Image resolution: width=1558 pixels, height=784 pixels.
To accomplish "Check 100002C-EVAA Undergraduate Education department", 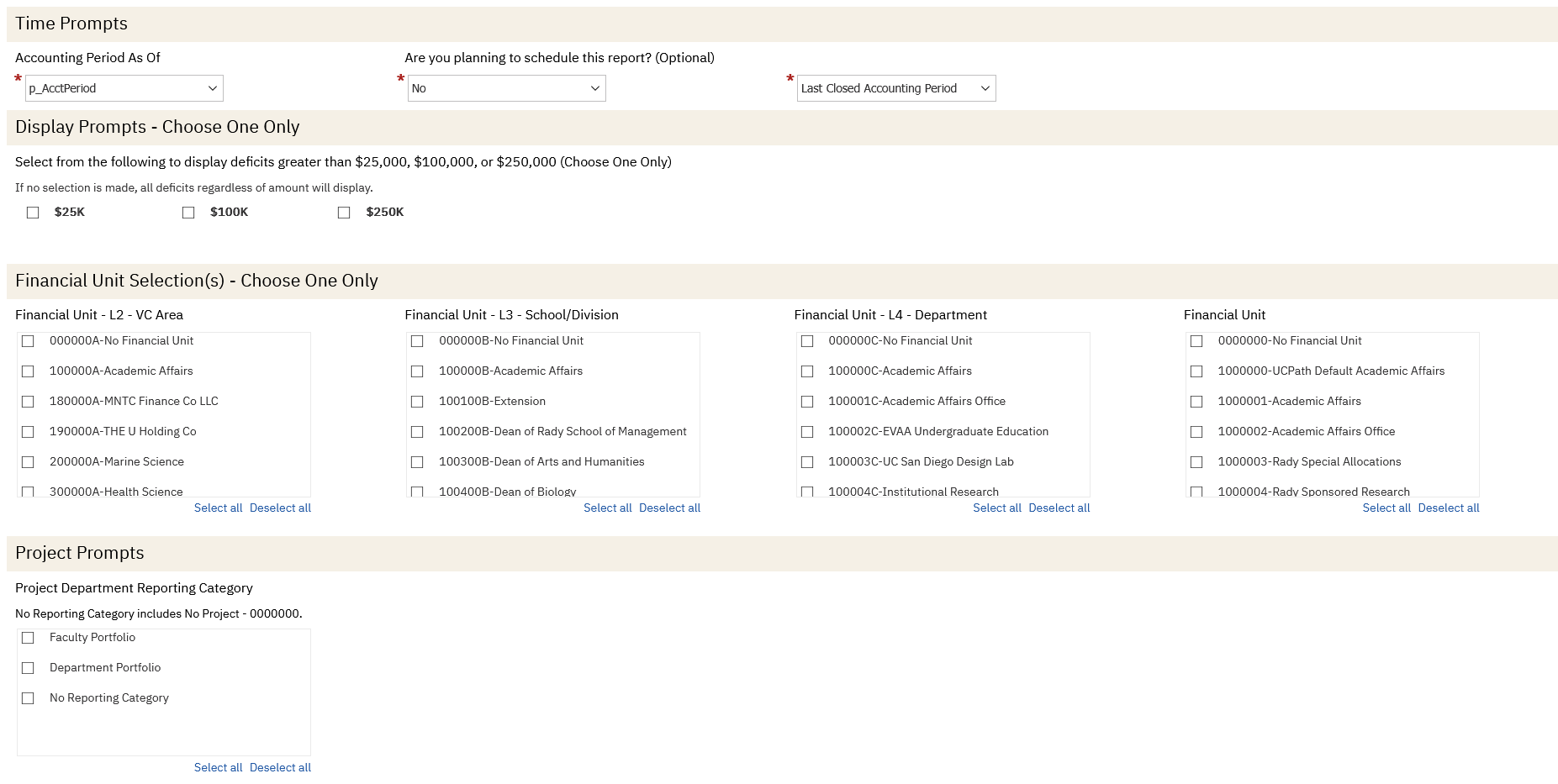I will (807, 432).
